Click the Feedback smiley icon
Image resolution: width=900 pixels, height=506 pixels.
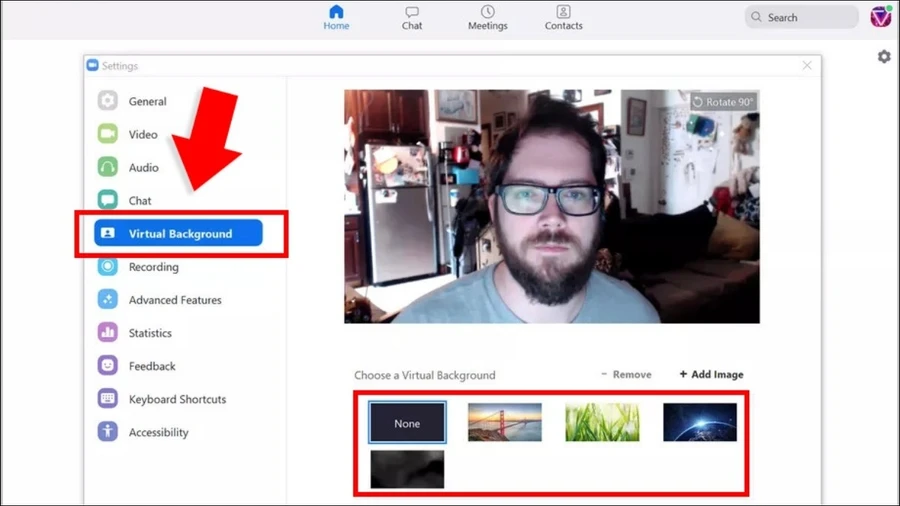[x=107, y=365]
